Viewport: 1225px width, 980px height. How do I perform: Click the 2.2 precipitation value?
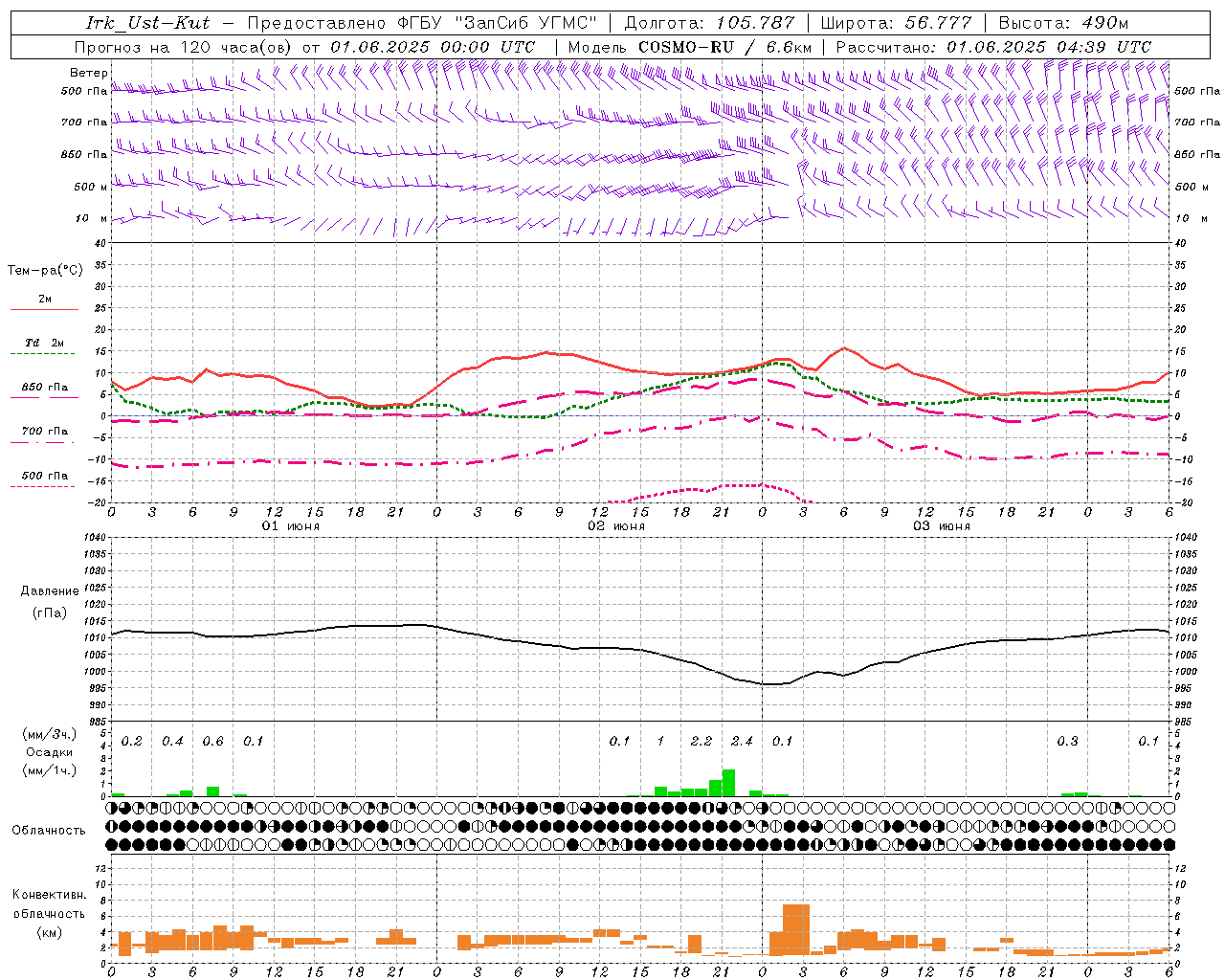click(702, 742)
